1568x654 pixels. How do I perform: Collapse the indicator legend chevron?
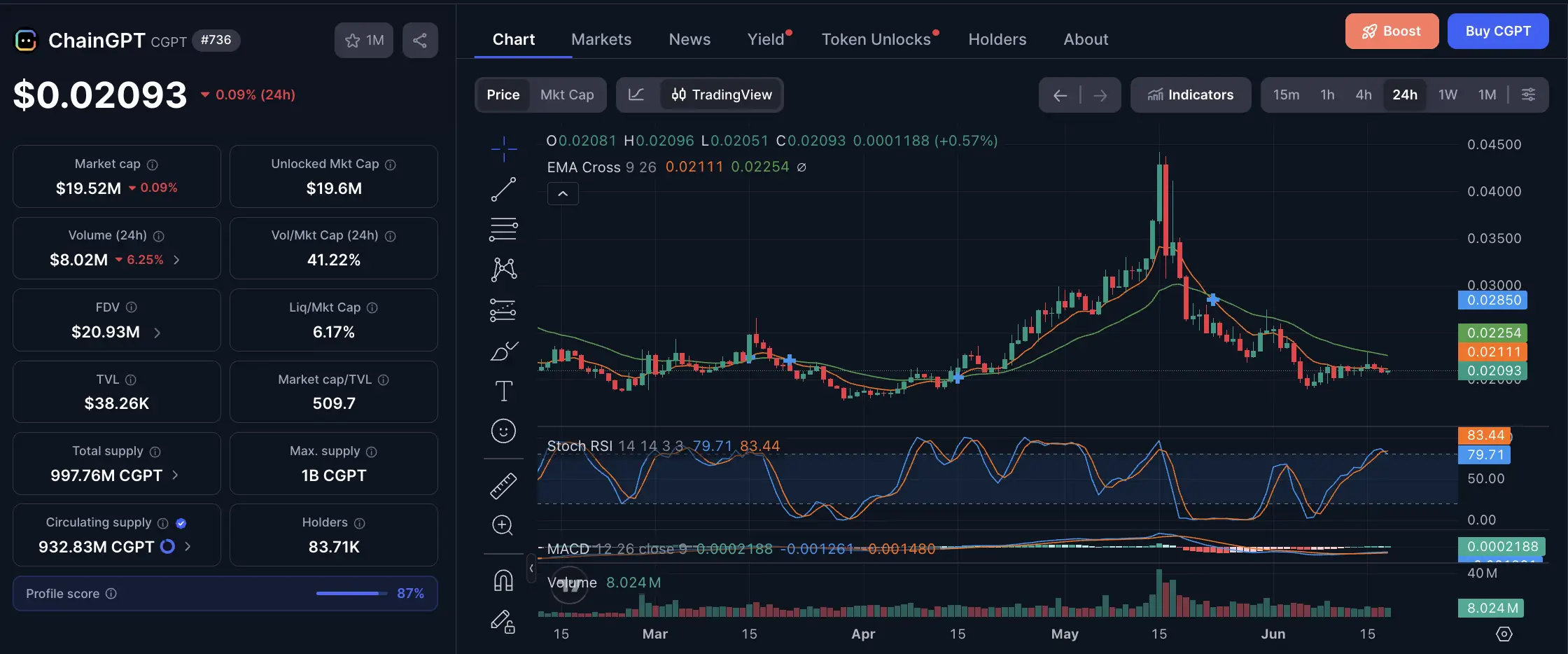click(563, 194)
